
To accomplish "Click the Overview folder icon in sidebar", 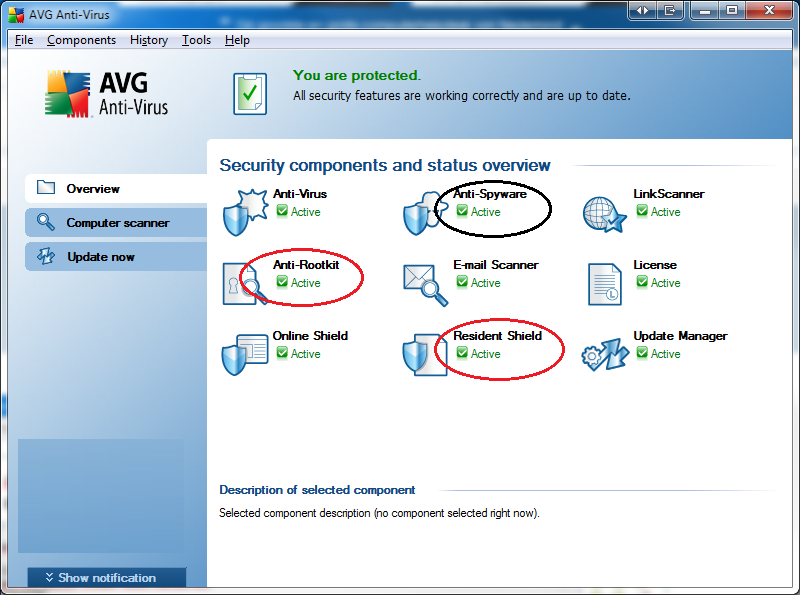I will 46,187.
